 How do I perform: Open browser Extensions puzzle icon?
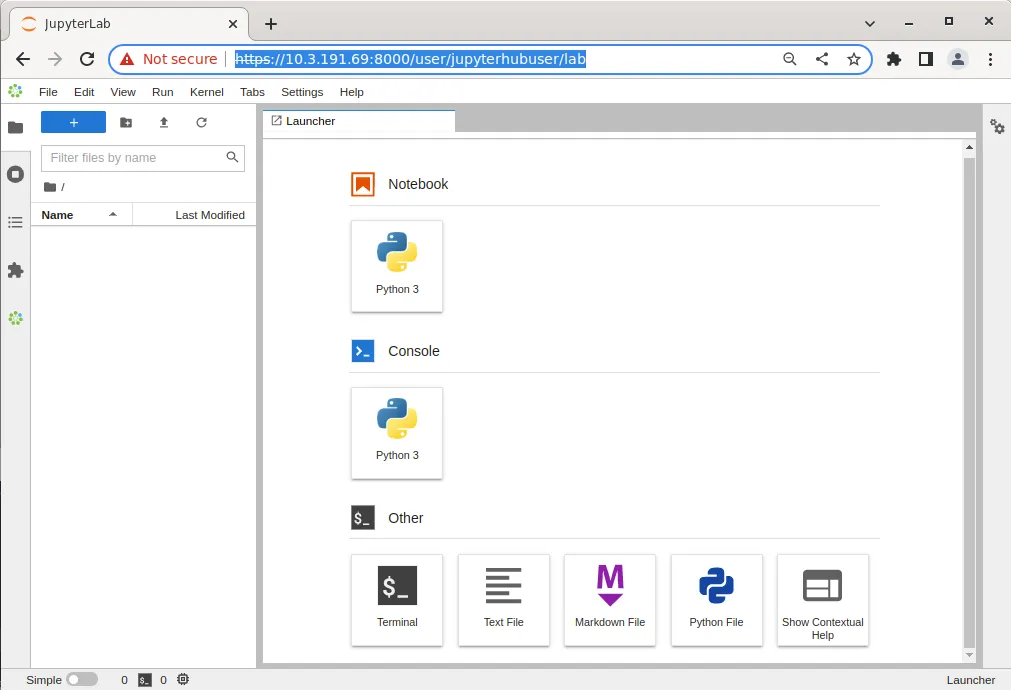(x=894, y=59)
